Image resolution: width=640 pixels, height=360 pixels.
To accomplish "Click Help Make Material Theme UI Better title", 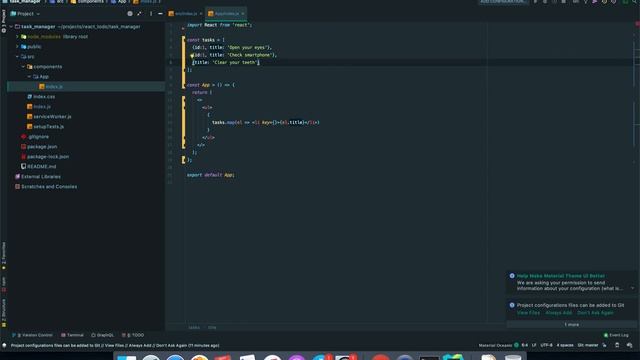I will 561,276.
